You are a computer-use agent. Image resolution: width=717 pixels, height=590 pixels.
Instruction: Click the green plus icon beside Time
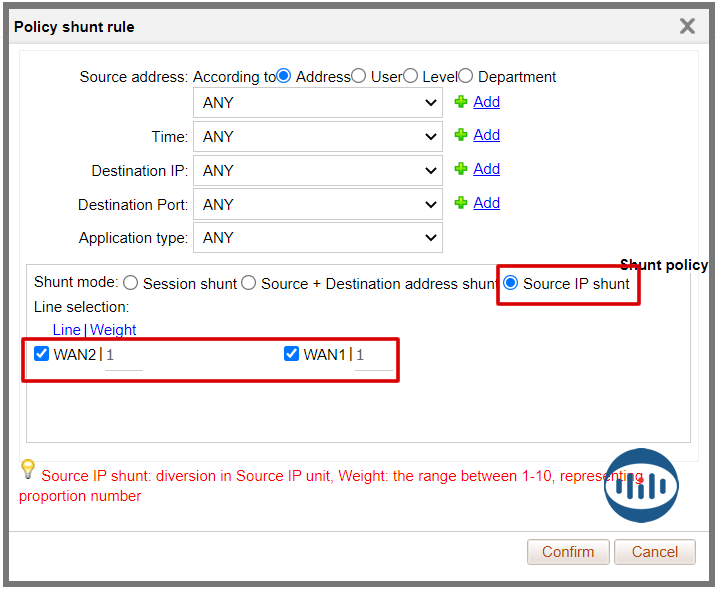point(461,135)
